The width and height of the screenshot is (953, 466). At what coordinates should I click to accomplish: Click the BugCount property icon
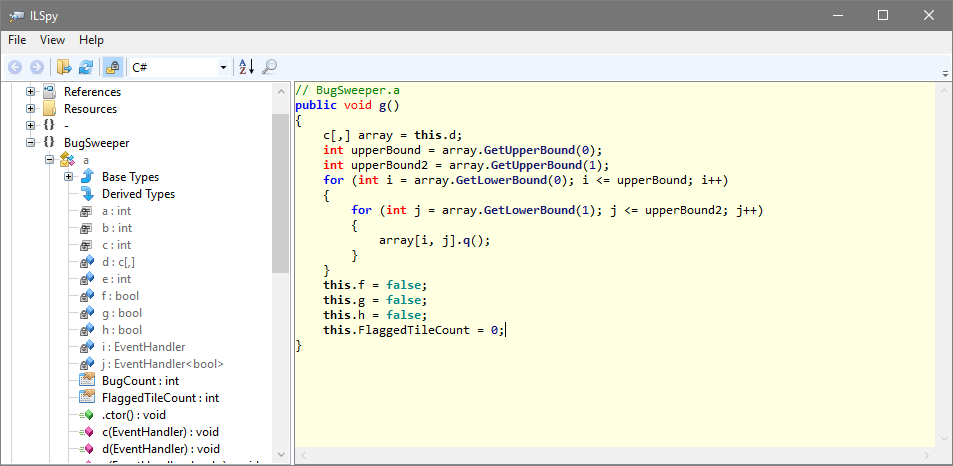87,381
